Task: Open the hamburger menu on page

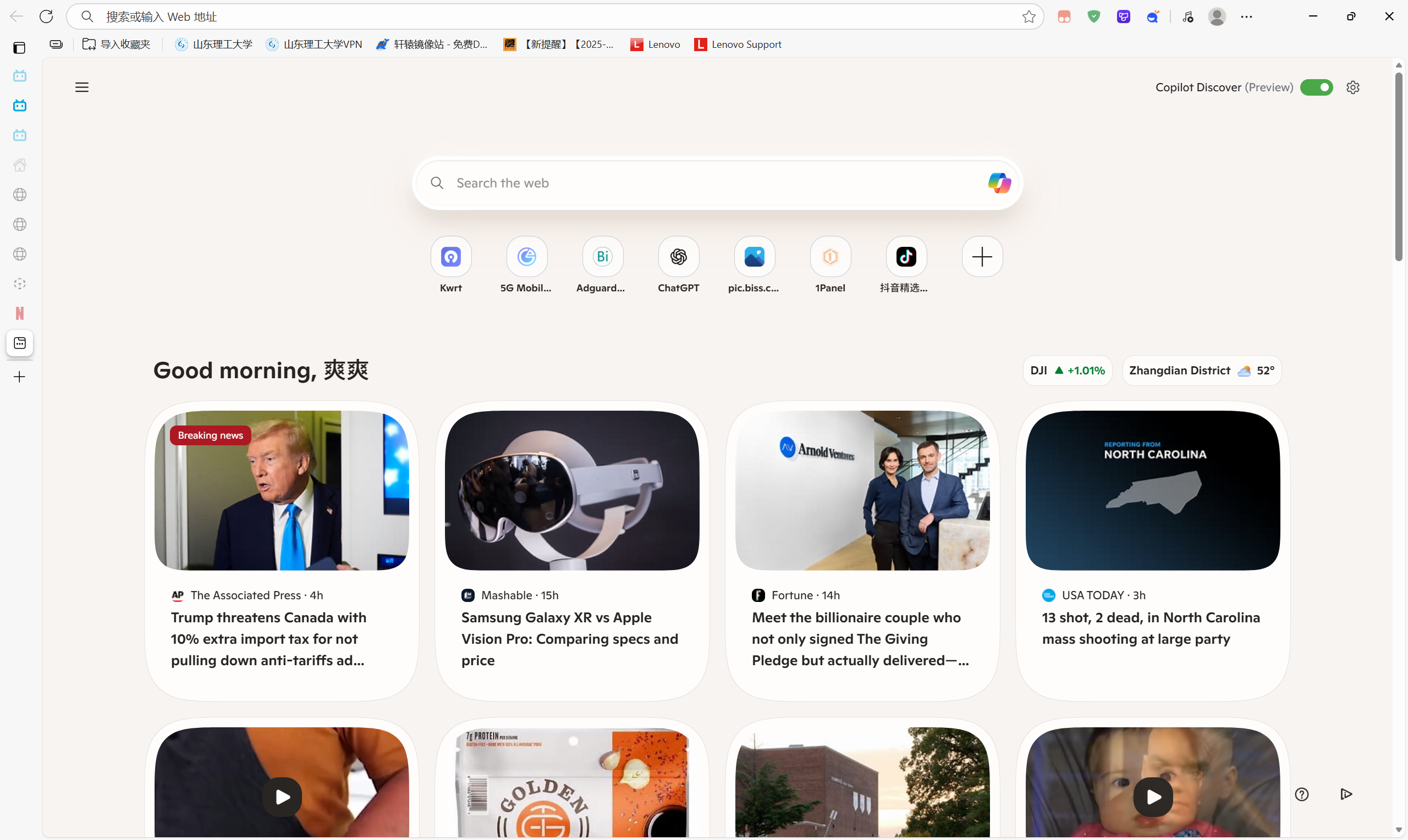Action: (82, 87)
